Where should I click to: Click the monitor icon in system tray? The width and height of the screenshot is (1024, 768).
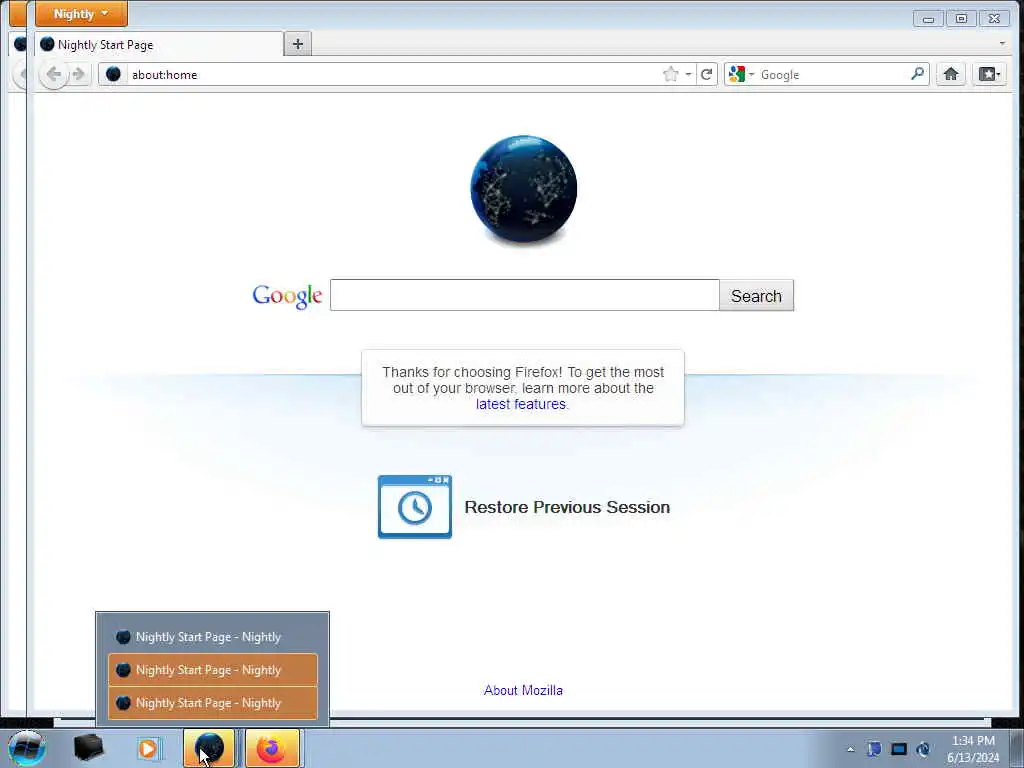coord(899,749)
